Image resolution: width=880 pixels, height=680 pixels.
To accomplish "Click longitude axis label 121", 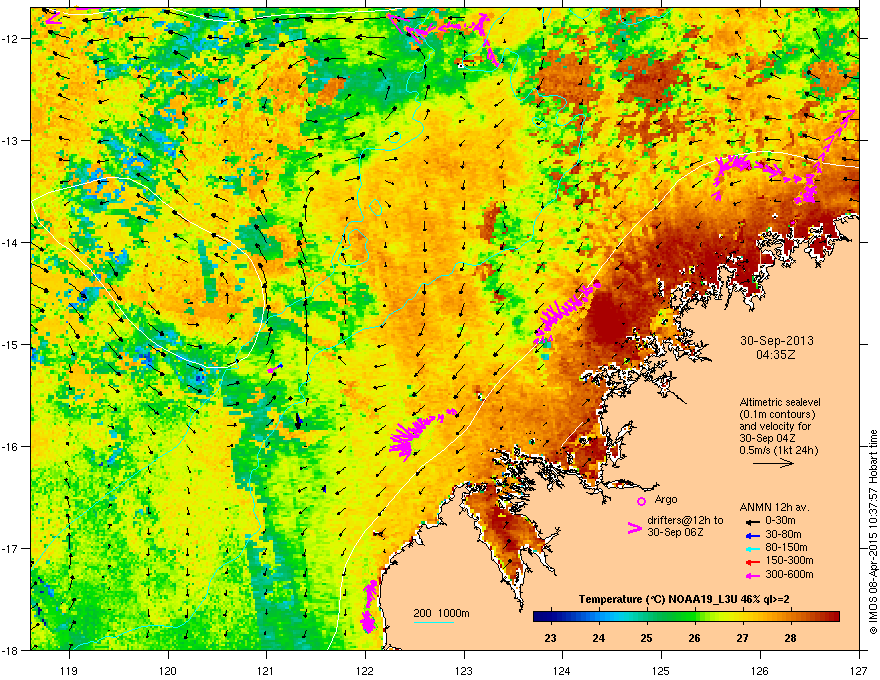I will point(266,670).
